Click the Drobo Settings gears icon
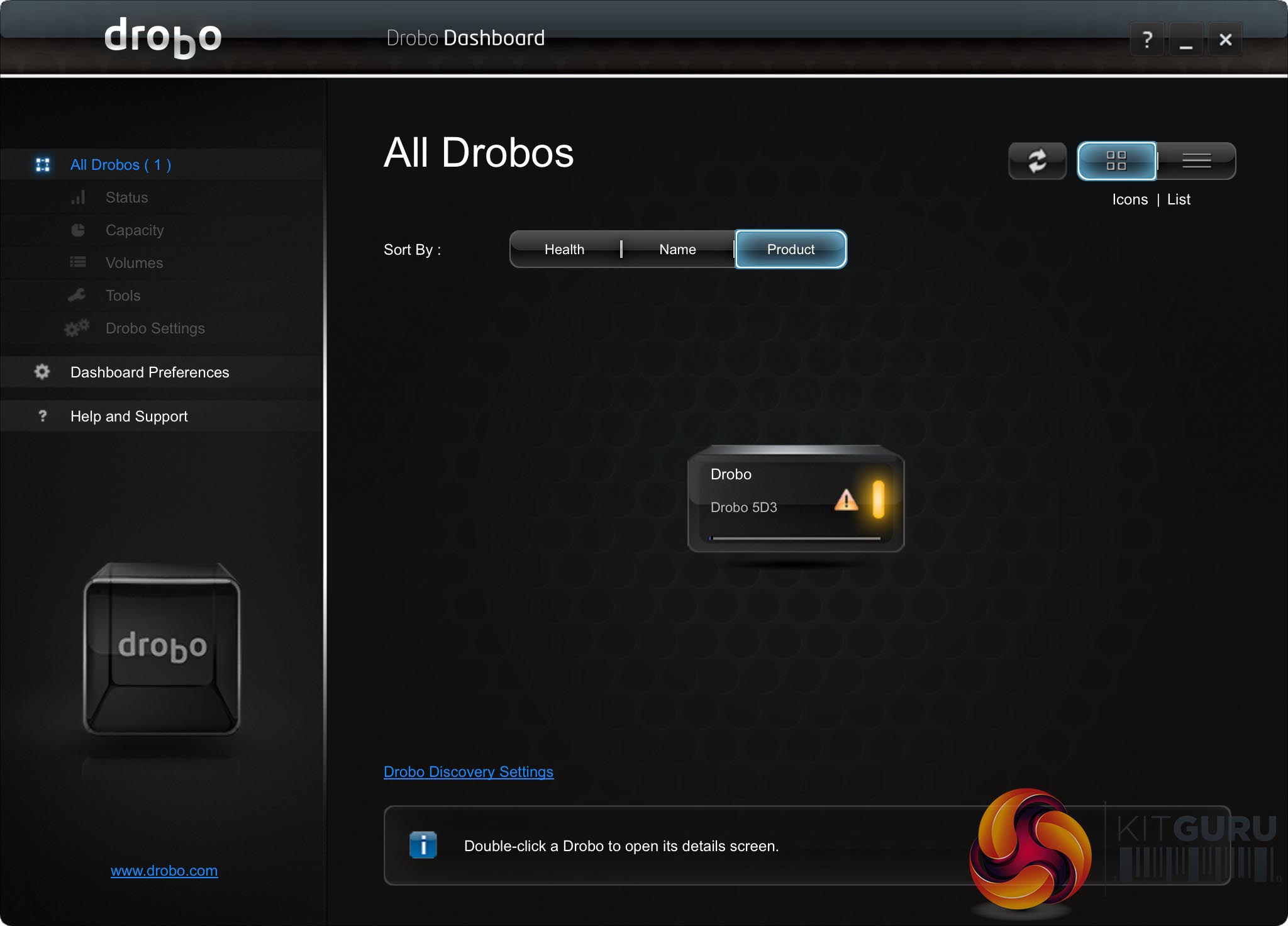The height and width of the screenshot is (926, 1288). pyautogui.click(x=77, y=328)
